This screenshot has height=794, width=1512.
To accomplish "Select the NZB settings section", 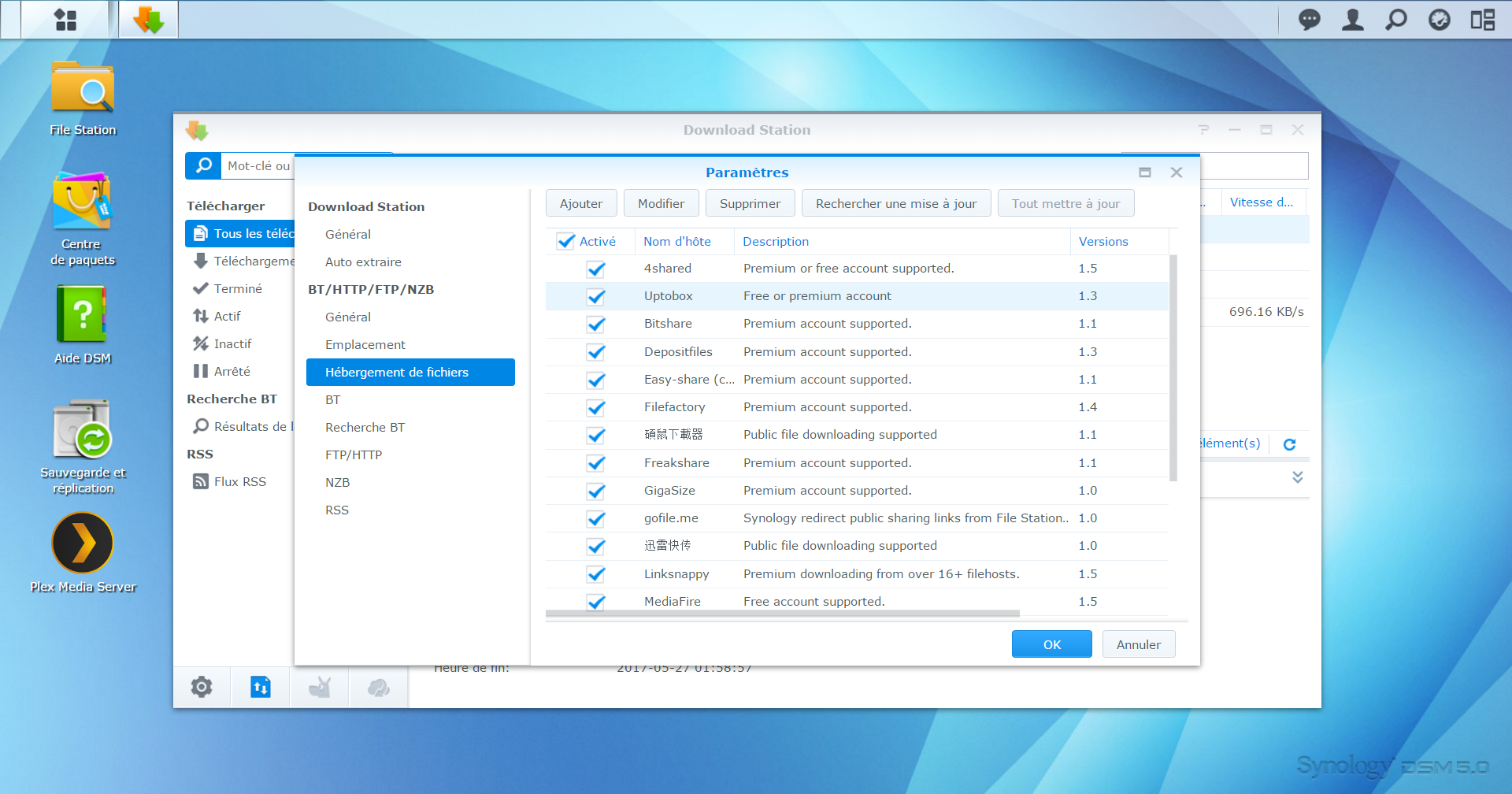I will tap(337, 483).
